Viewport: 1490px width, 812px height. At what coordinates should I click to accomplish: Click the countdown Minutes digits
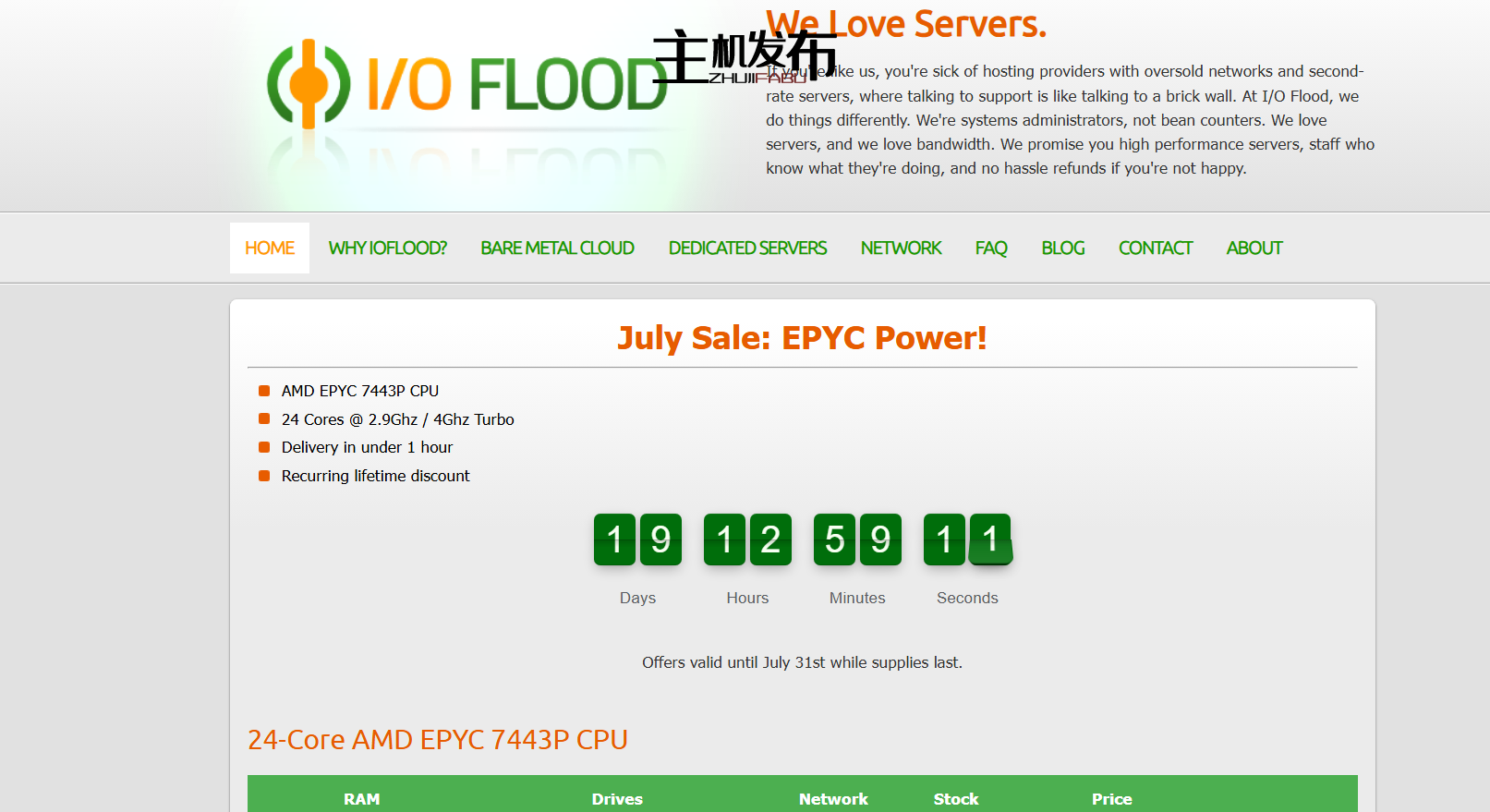click(x=857, y=539)
